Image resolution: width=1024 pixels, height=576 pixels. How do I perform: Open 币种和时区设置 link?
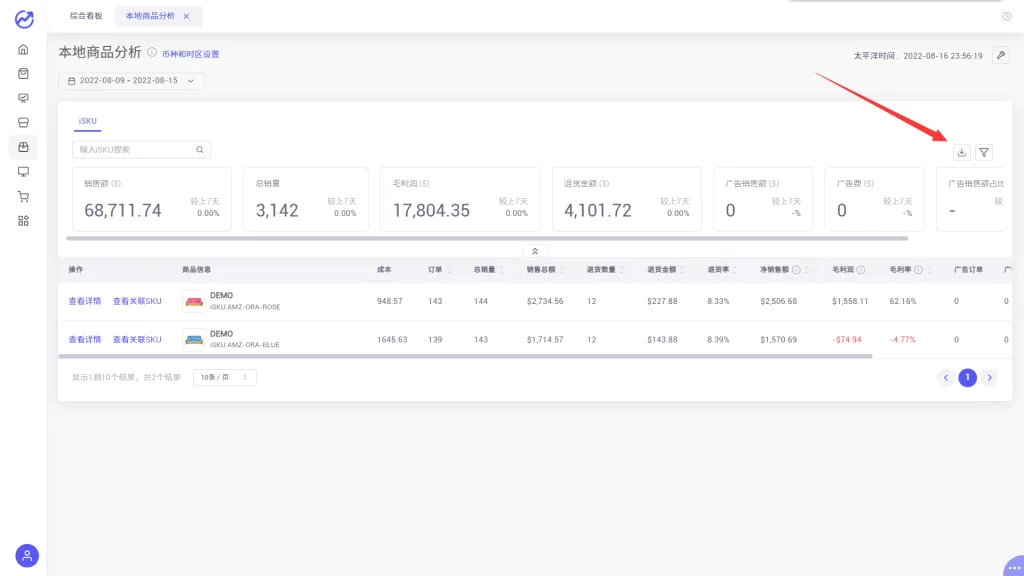[x=191, y=54]
